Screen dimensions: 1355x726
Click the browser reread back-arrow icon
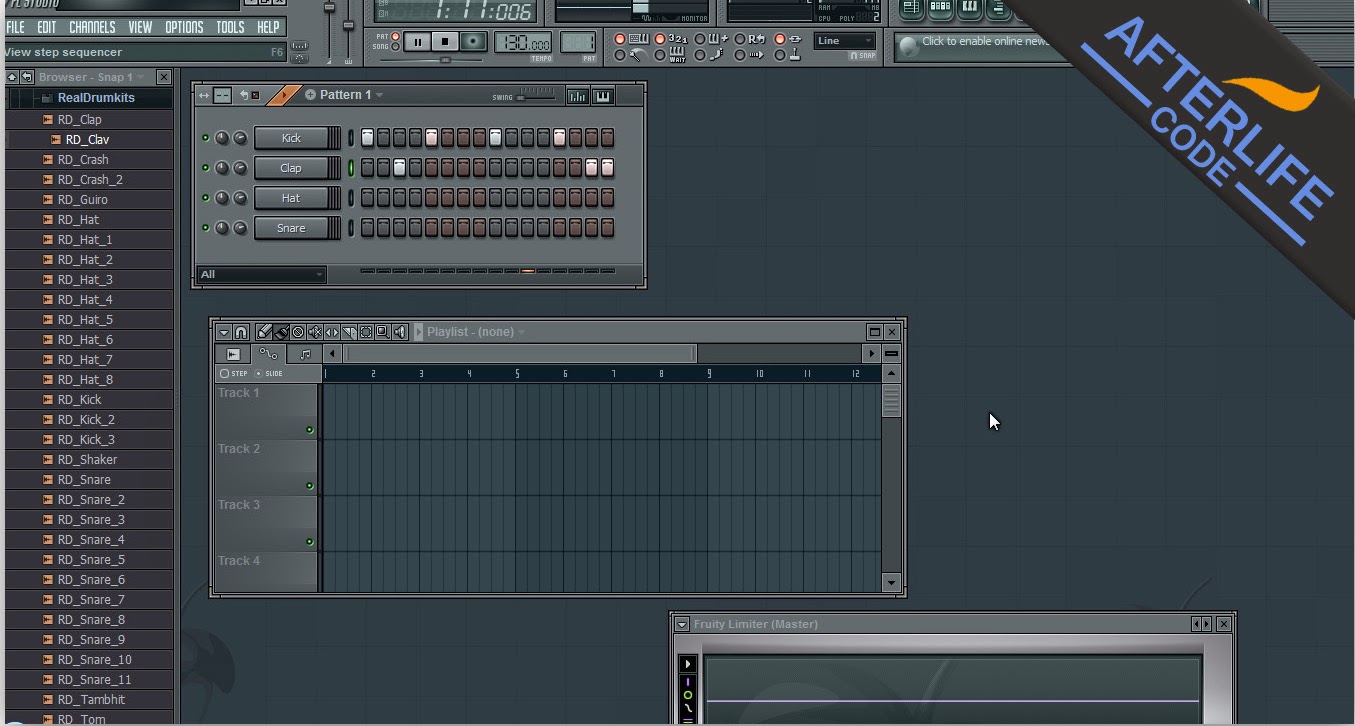click(27, 77)
